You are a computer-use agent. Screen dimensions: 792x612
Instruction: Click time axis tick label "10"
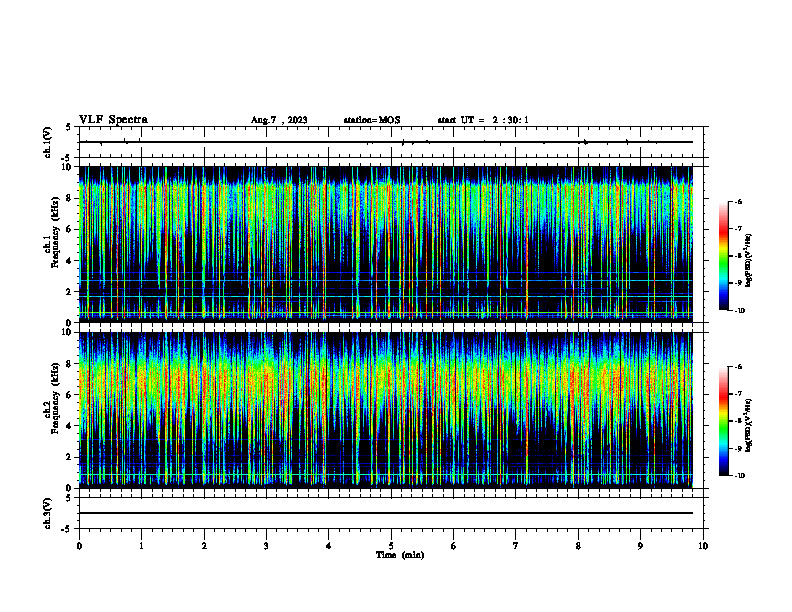tap(703, 546)
